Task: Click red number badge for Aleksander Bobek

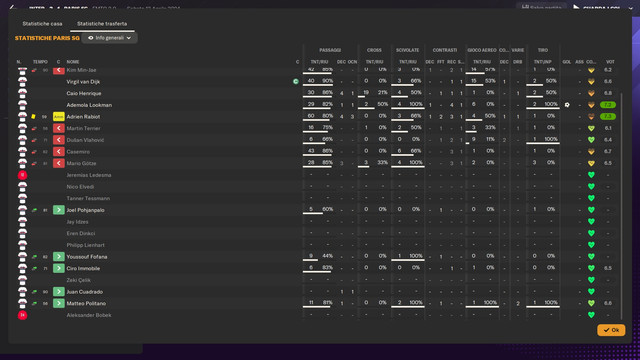Action: [22, 315]
